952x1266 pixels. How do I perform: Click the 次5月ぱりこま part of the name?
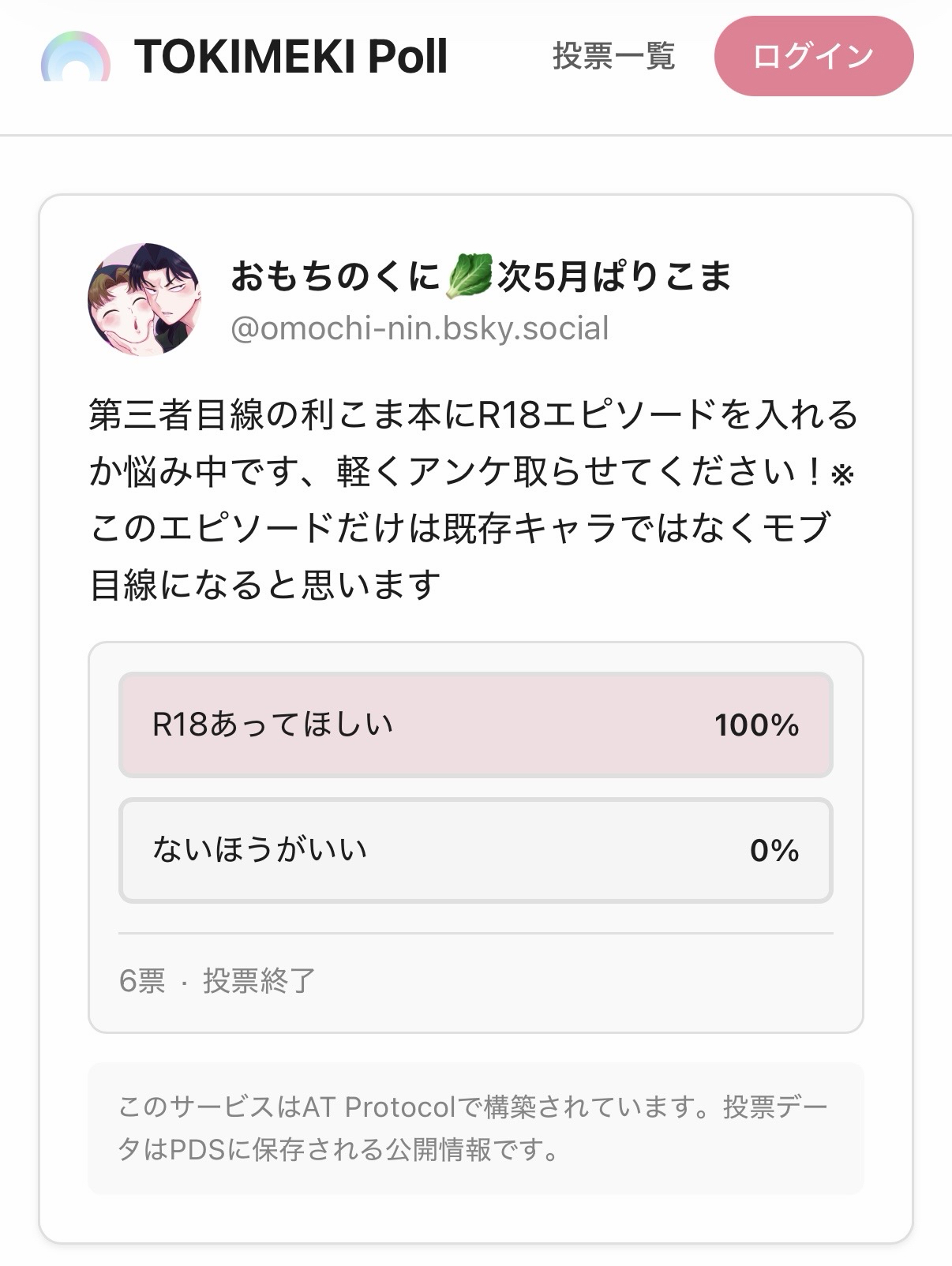[x=614, y=277]
